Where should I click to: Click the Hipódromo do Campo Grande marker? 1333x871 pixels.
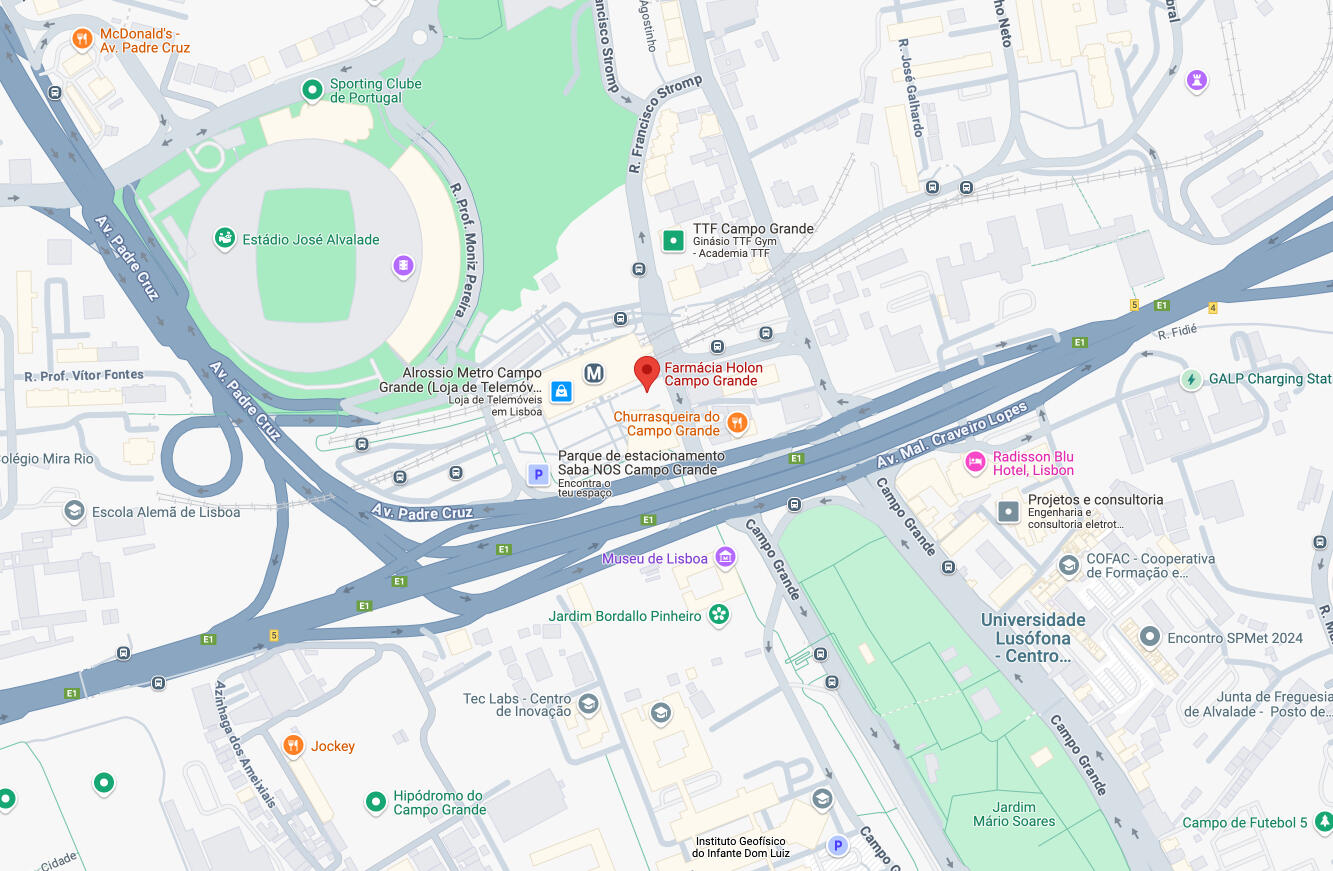click(376, 801)
